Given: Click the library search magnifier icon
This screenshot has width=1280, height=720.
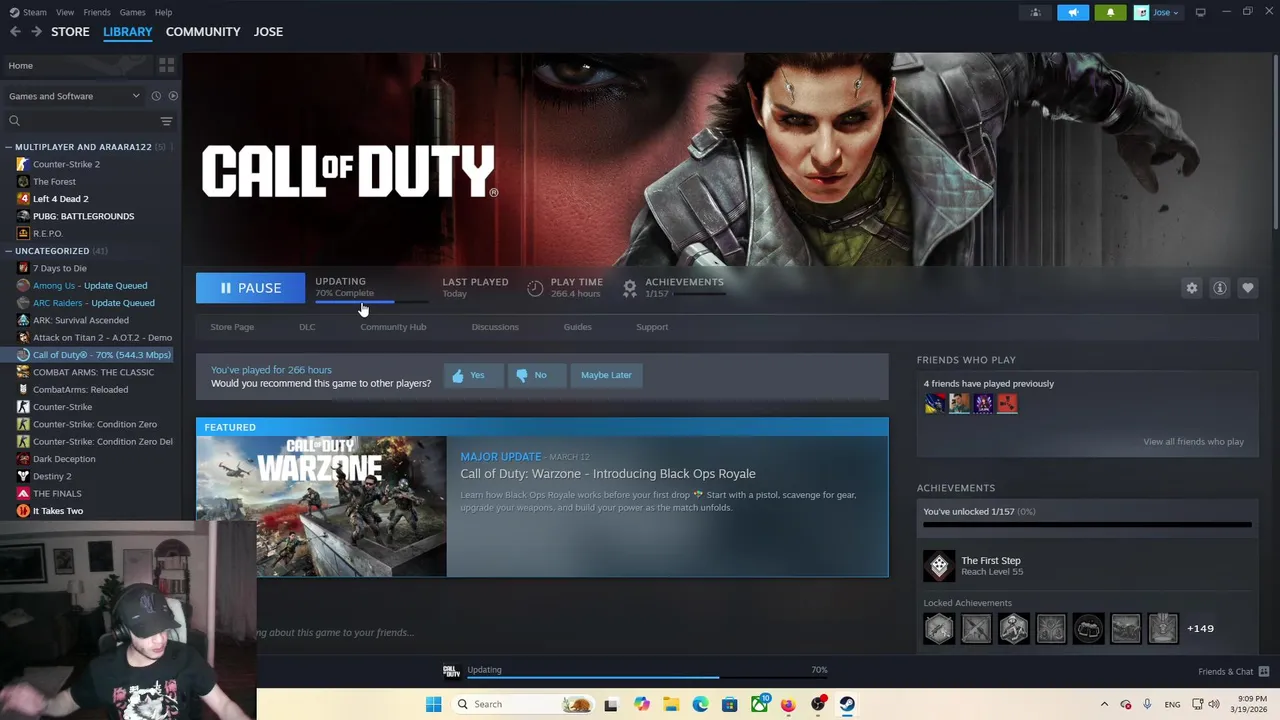Looking at the screenshot, I should pyautogui.click(x=15, y=121).
